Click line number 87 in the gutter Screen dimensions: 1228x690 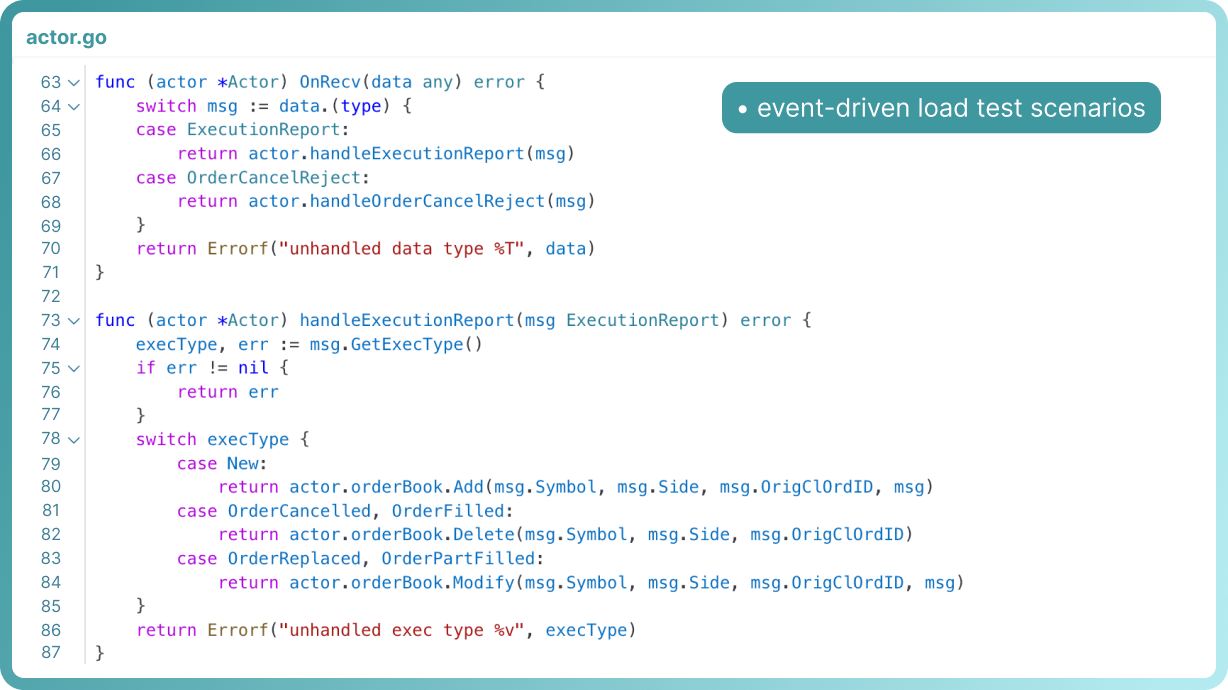pos(50,653)
